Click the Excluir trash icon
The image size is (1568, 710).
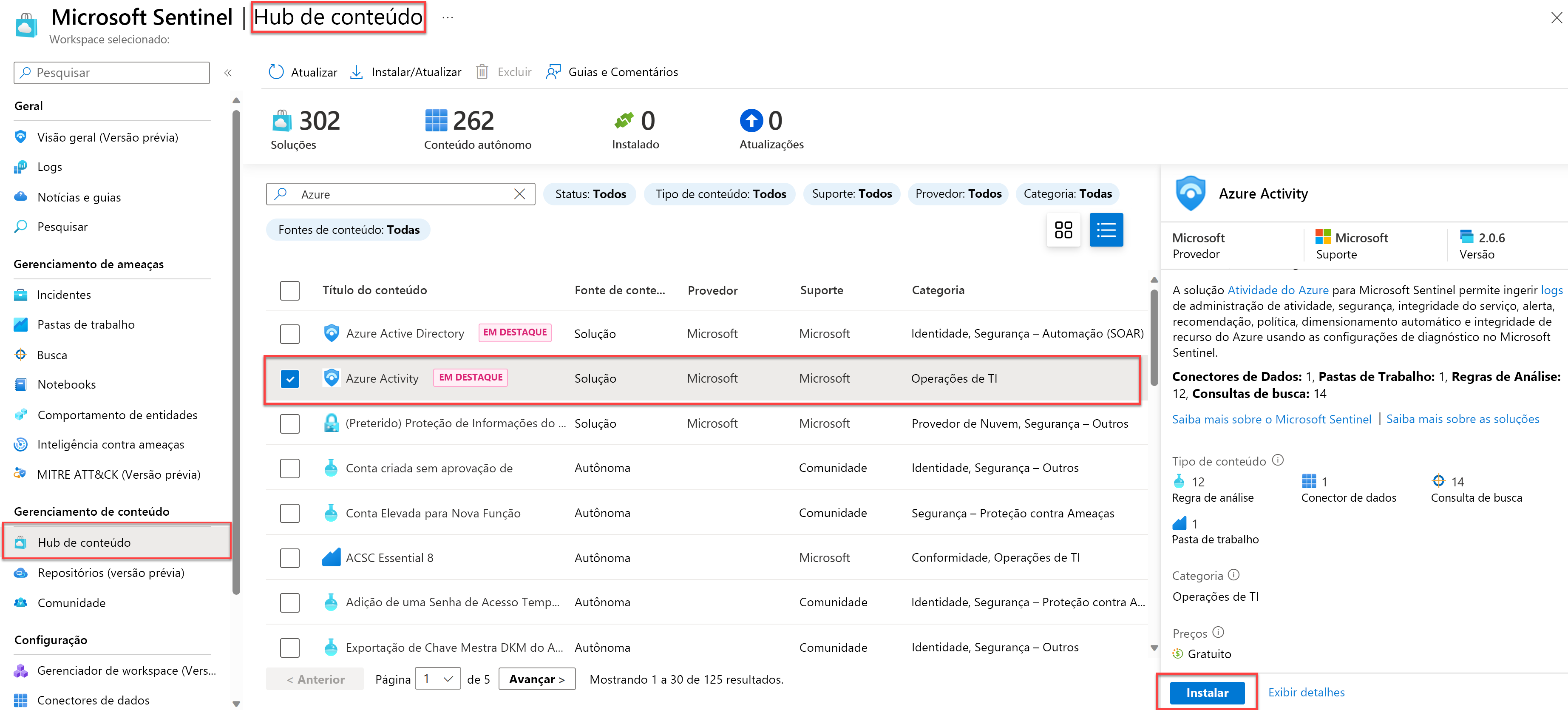click(482, 72)
